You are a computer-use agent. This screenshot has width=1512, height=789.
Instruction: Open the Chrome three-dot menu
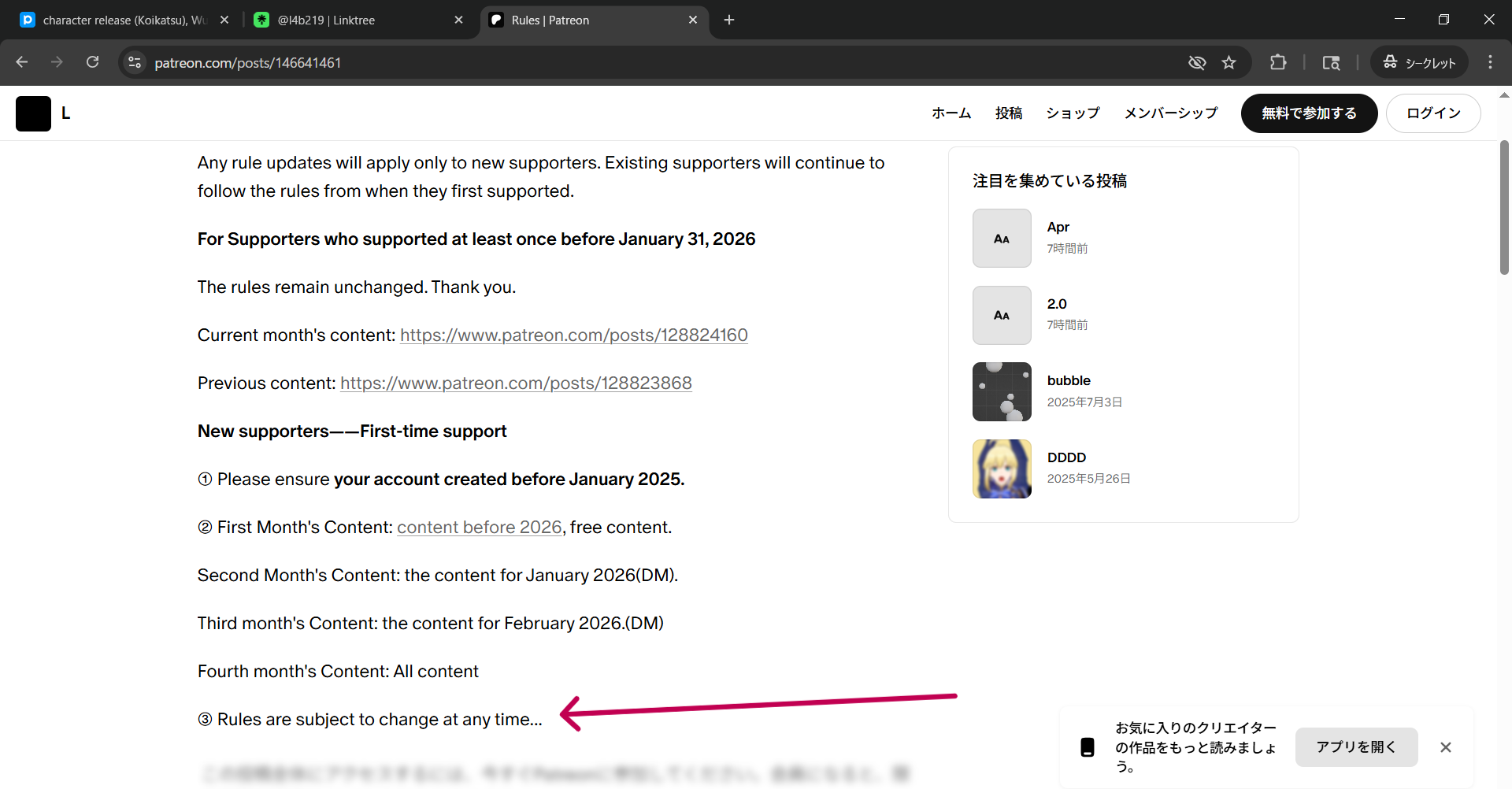(x=1490, y=62)
